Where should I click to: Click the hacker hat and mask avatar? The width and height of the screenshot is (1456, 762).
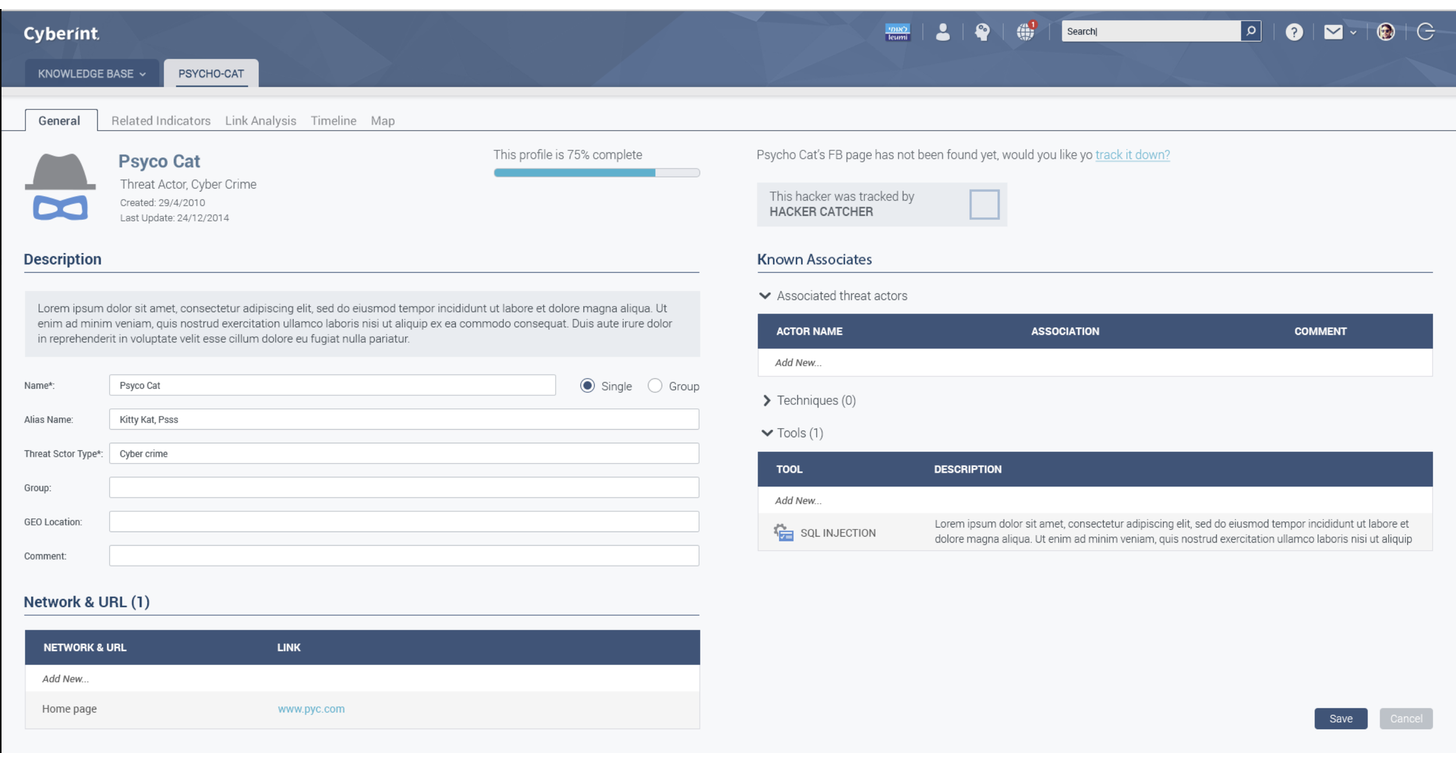(60, 187)
